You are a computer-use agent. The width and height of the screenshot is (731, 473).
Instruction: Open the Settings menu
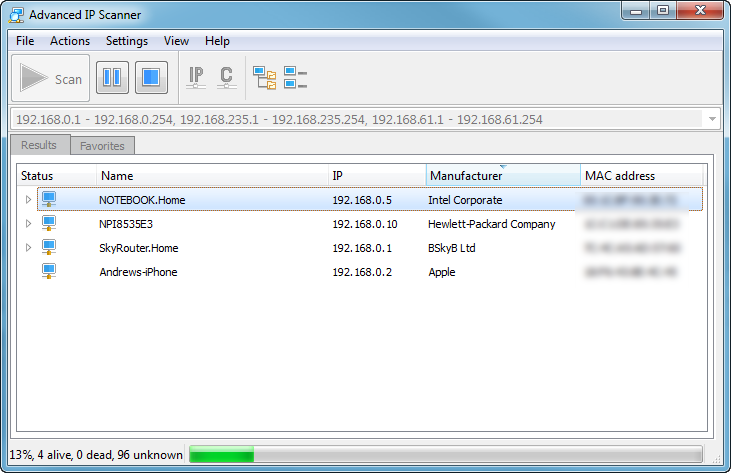click(127, 41)
